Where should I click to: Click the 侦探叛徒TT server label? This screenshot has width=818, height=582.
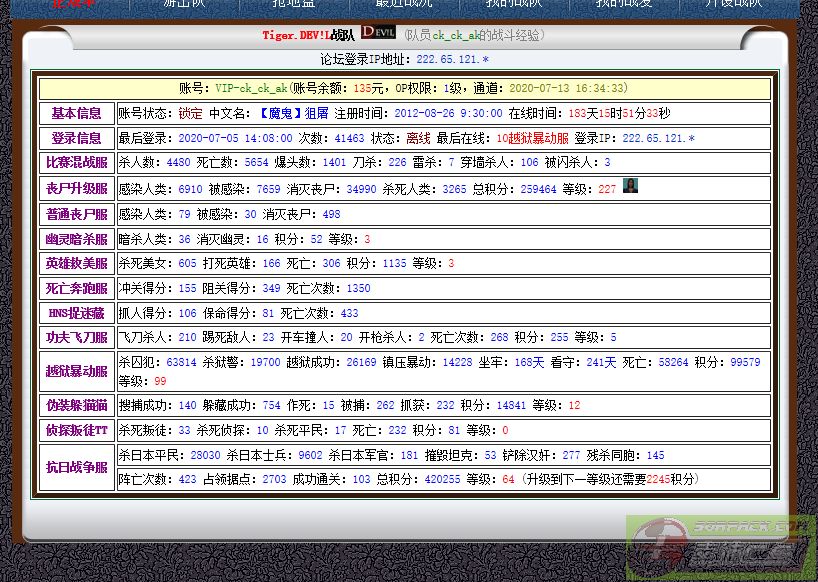point(76,430)
